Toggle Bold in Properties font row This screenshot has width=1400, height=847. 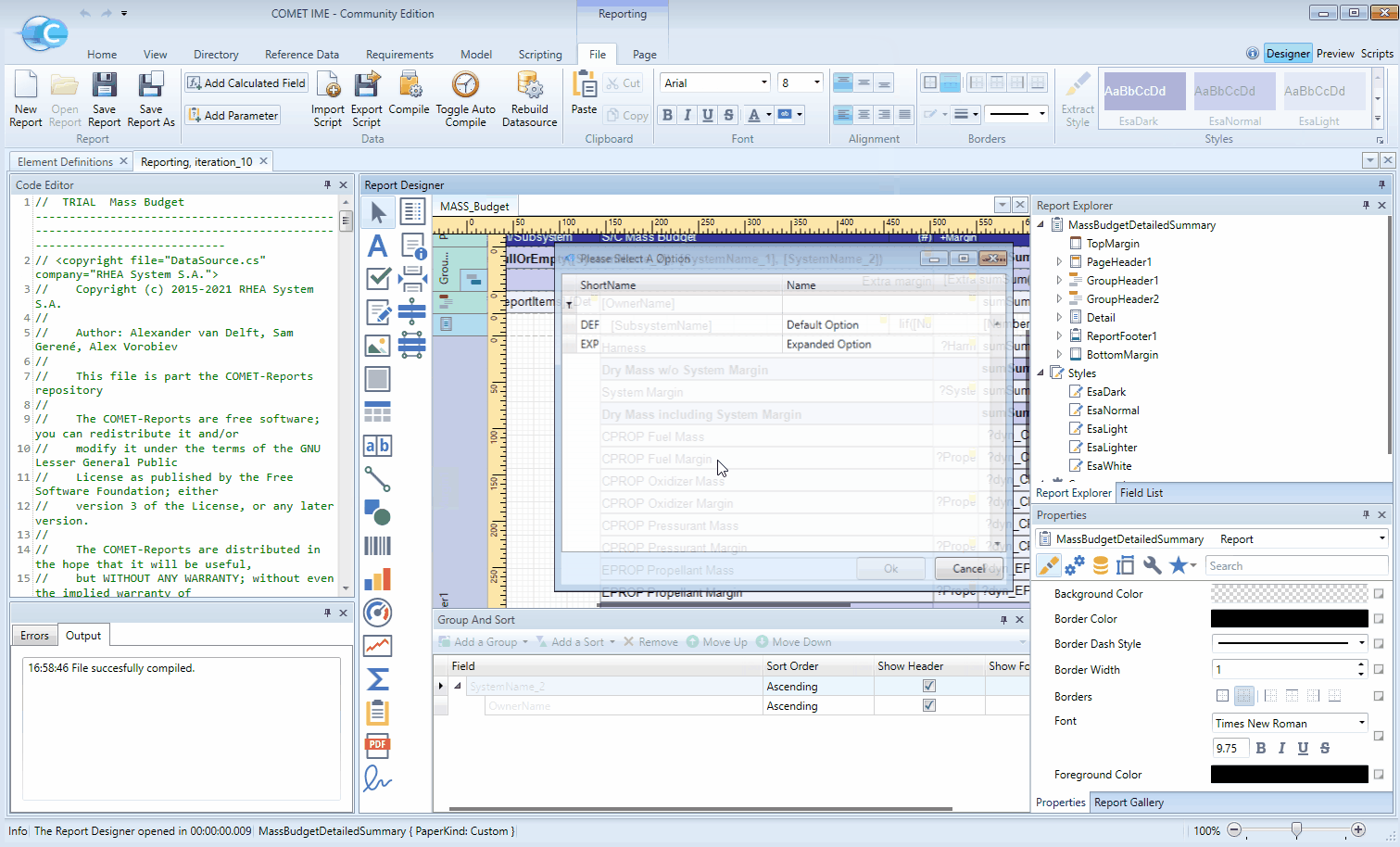1261,748
